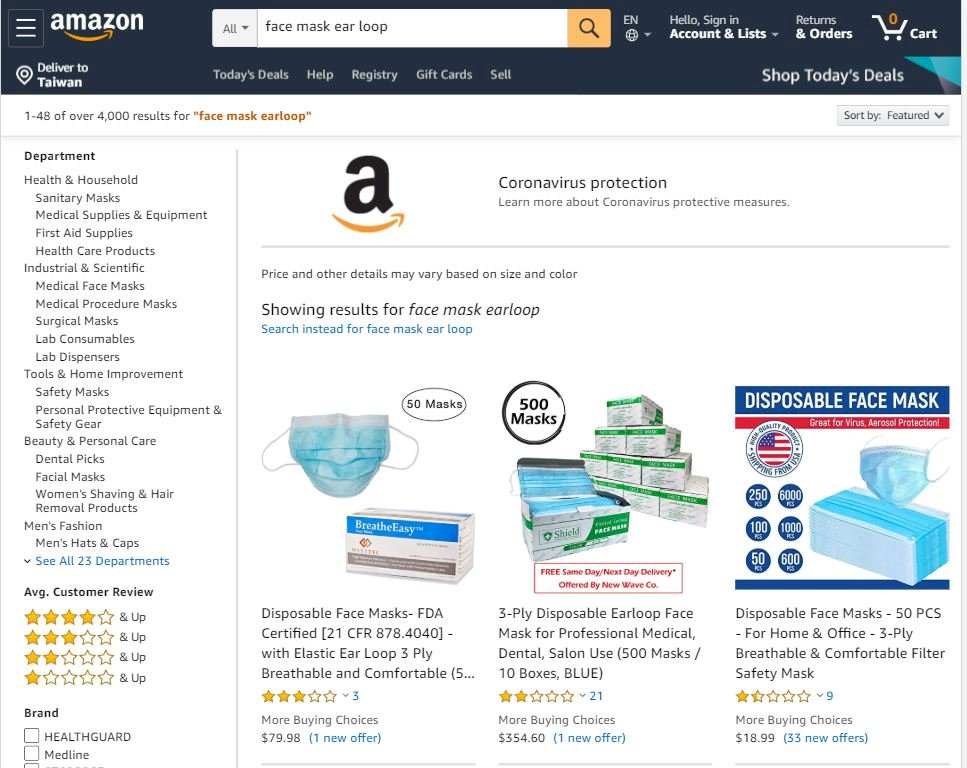The image size is (967, 768).
Task: Click the Amazon logo
Action: pos(97,26)
